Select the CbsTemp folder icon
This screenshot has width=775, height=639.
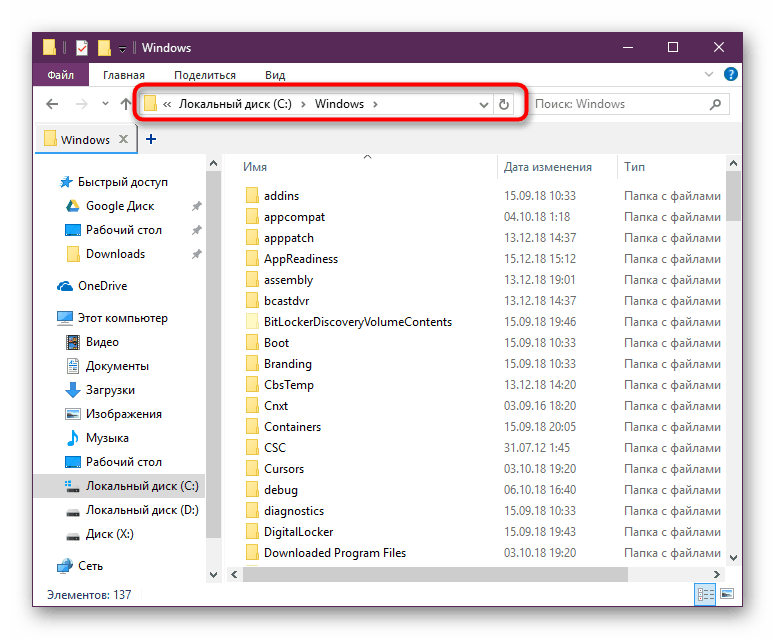[252, 385]
